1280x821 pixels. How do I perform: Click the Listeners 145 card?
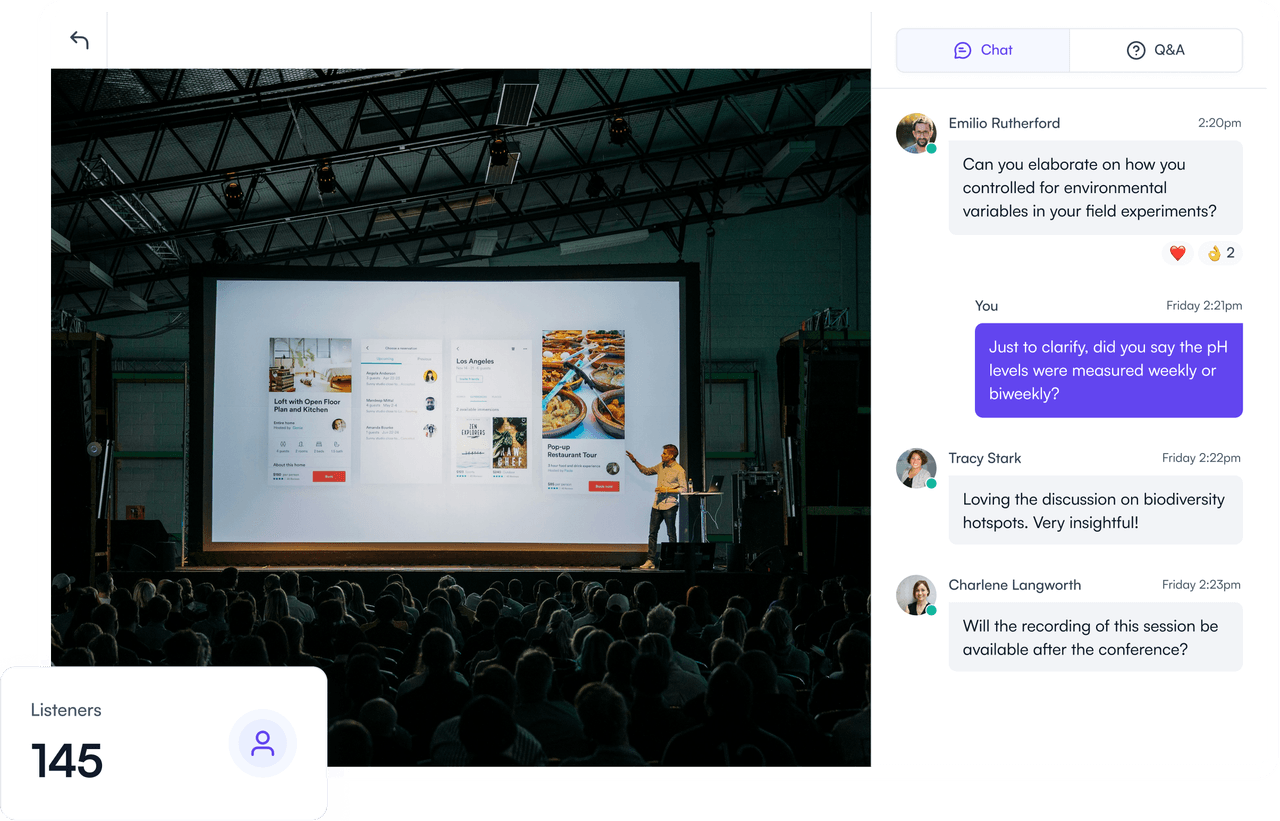click(163, 744)
